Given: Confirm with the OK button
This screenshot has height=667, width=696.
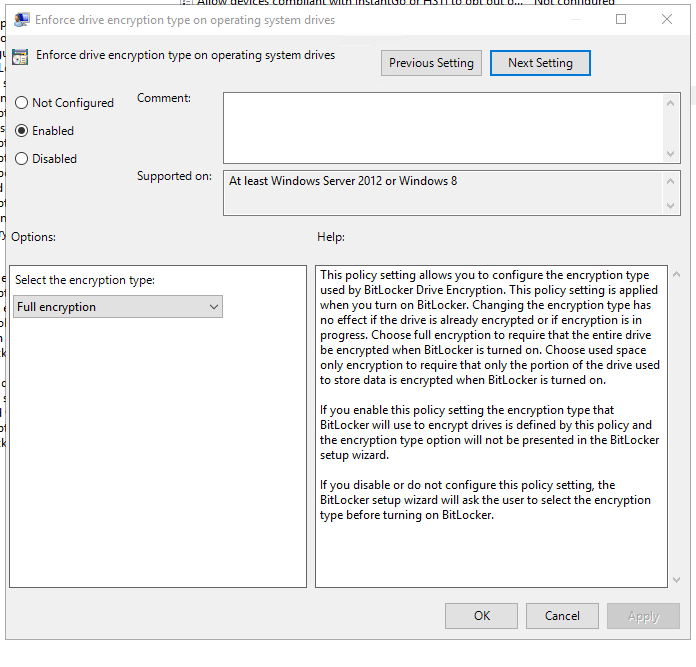Looking at the screenshot, I should (x=482, y=616).
